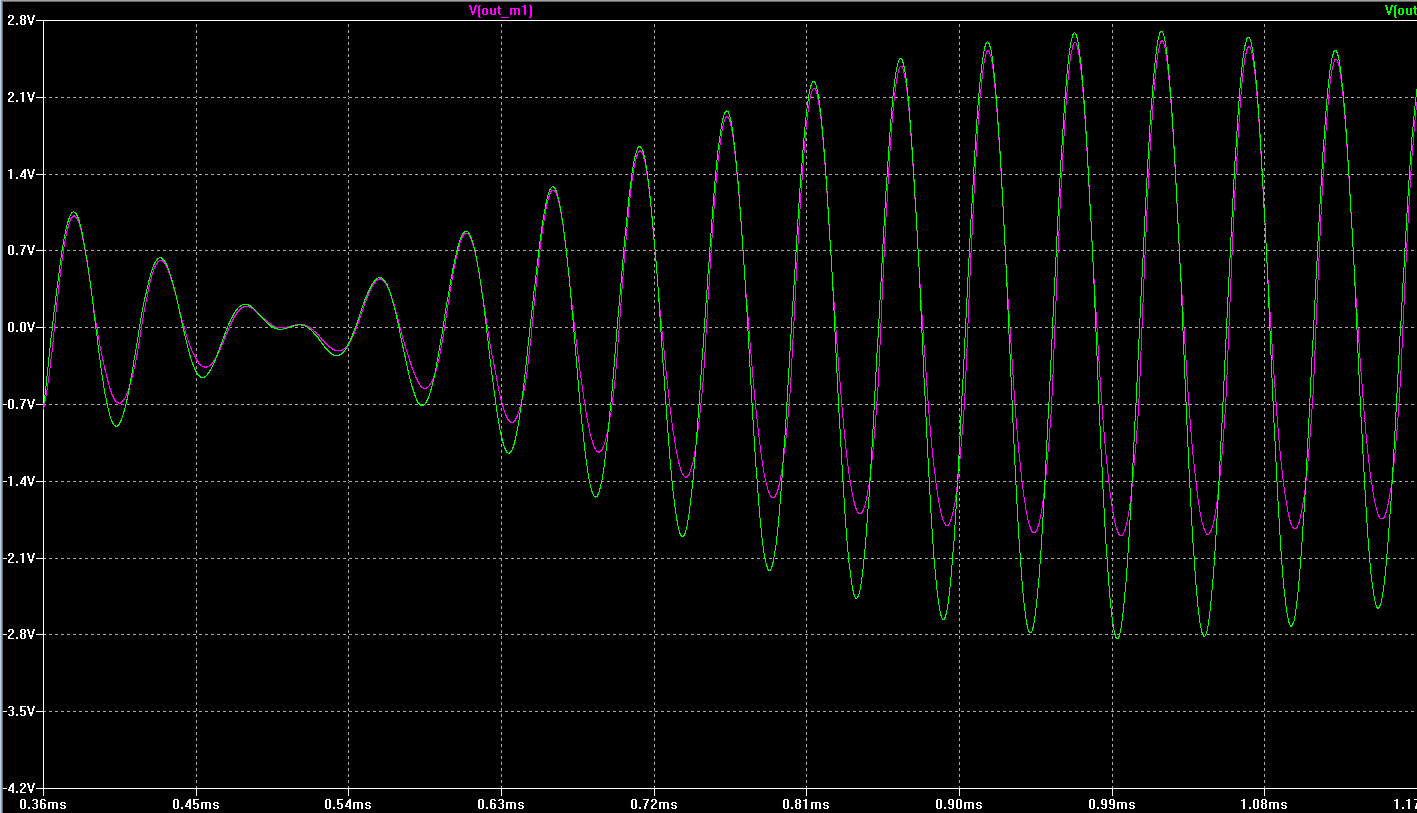Click the 0.36ms time axis label
The image size is (1417, 813).
point(44,804)
